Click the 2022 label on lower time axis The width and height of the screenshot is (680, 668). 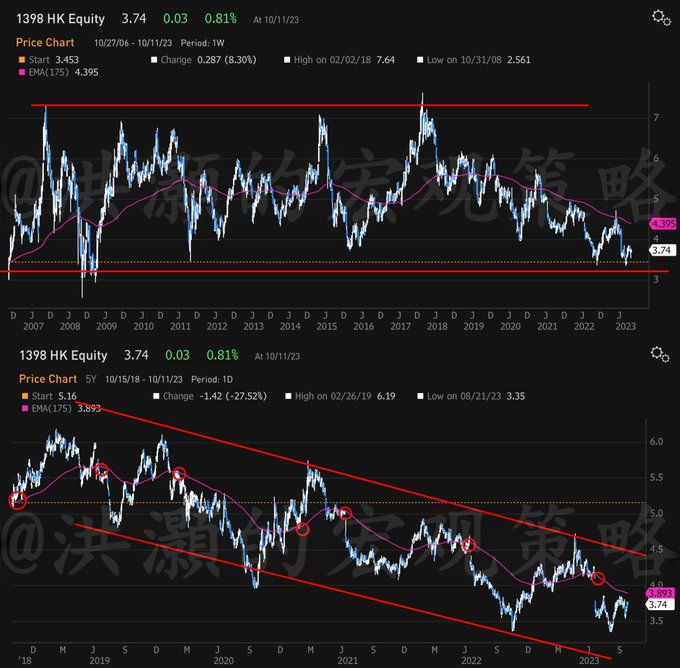[x=471, y=661]
